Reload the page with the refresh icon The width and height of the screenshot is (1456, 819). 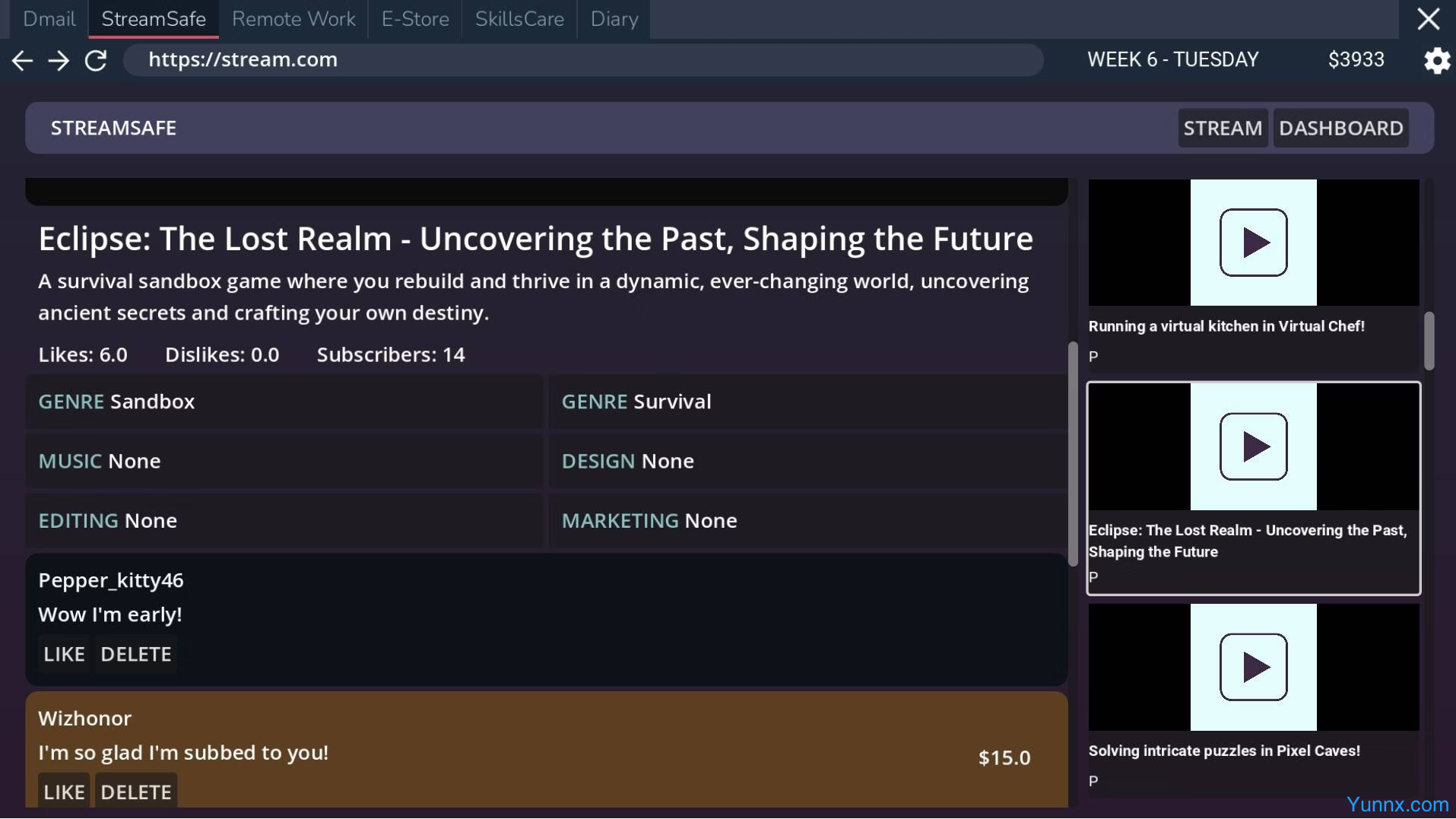pos(96,60)
